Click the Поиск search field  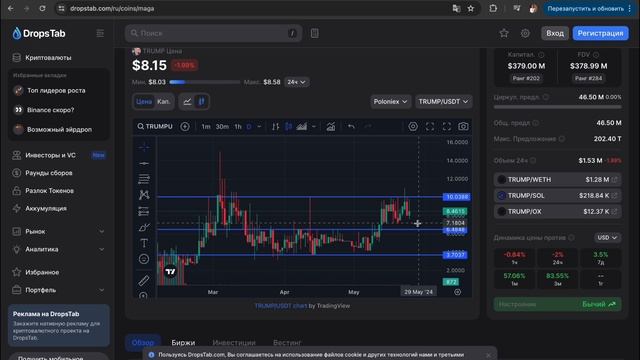click(x=213, y=33)
